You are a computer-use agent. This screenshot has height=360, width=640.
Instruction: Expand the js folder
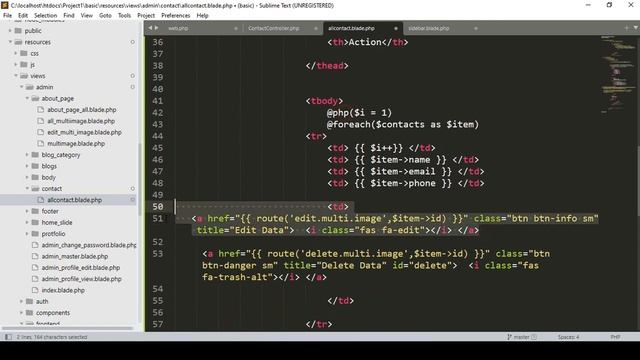point(16,64)
